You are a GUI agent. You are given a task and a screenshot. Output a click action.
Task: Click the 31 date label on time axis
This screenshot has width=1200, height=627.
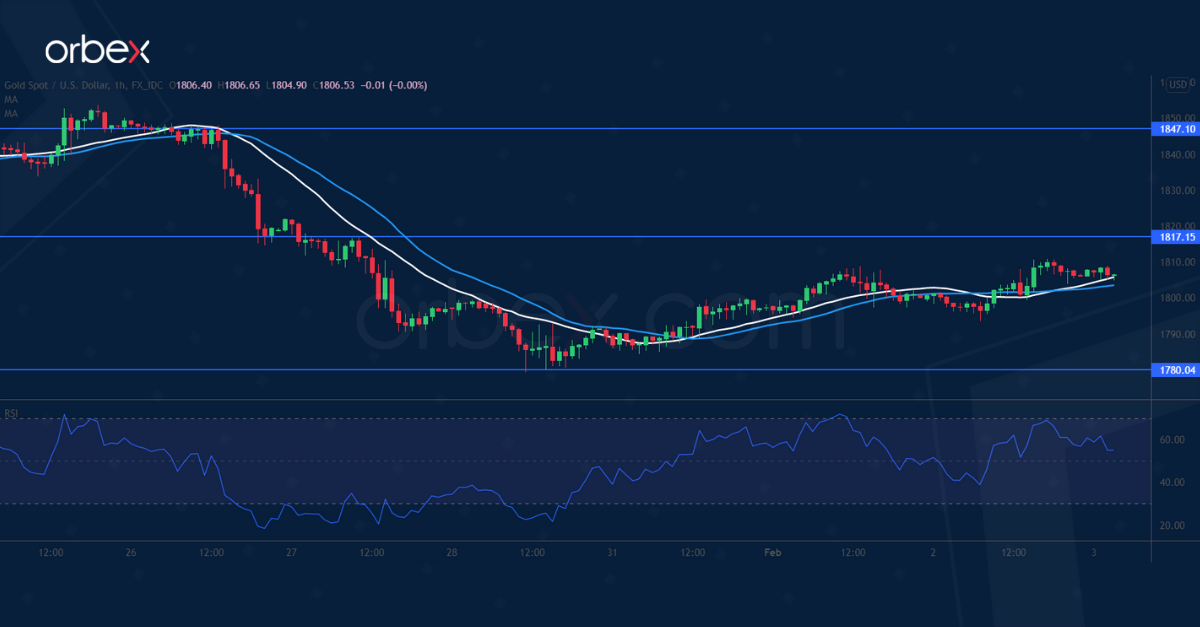(611, 552)
